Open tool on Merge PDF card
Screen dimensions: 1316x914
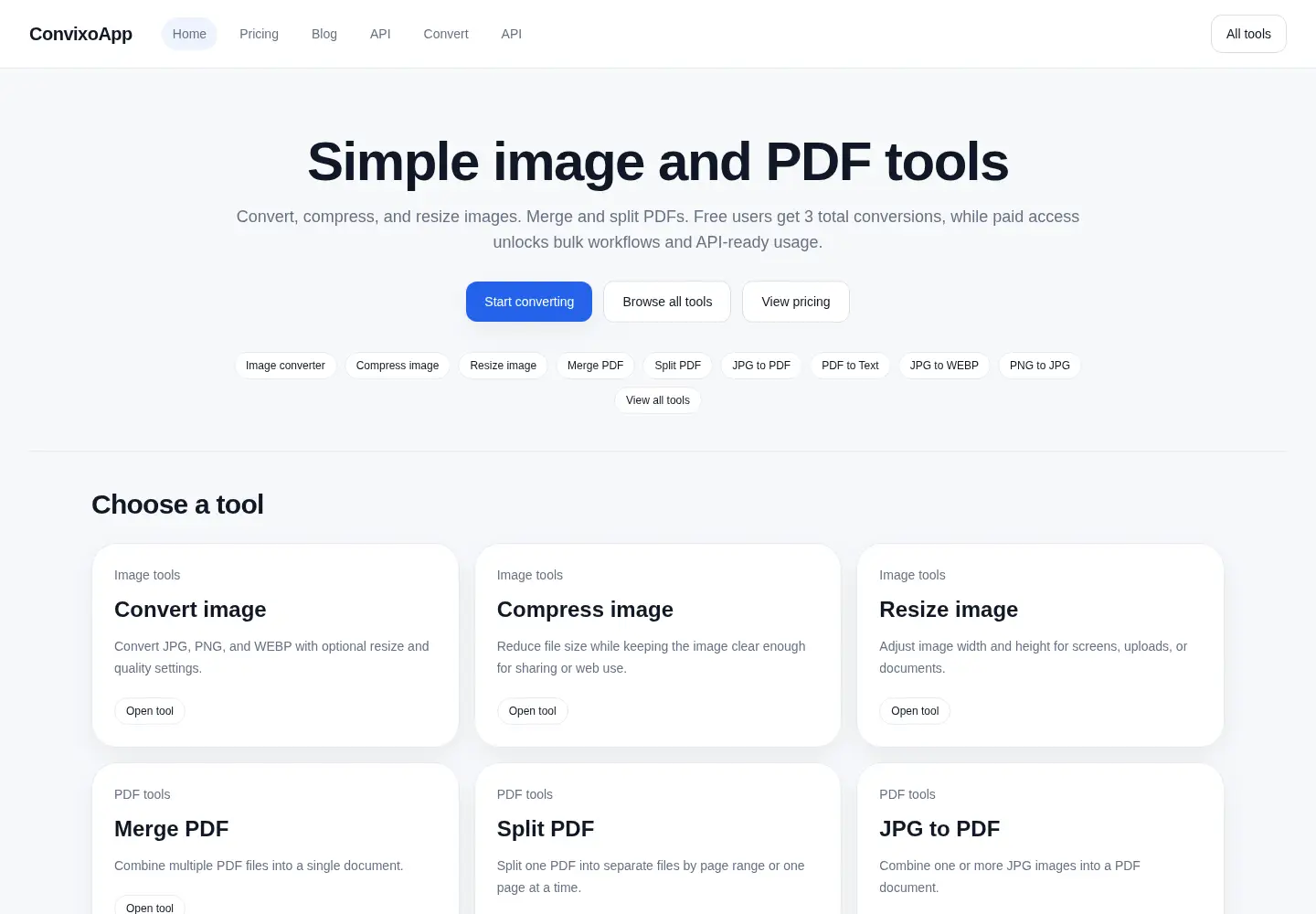tap(150, 908)
